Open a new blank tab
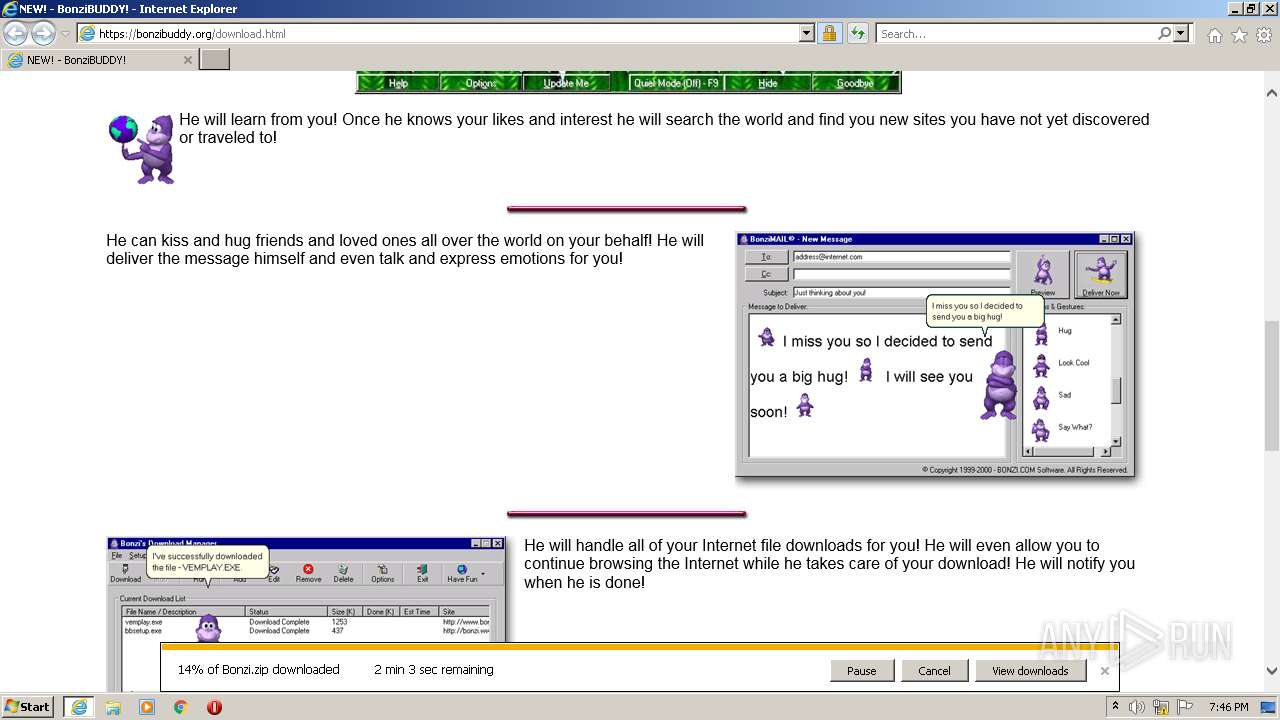The width and height of the screenshot is (1280, 720). (215, 60)
